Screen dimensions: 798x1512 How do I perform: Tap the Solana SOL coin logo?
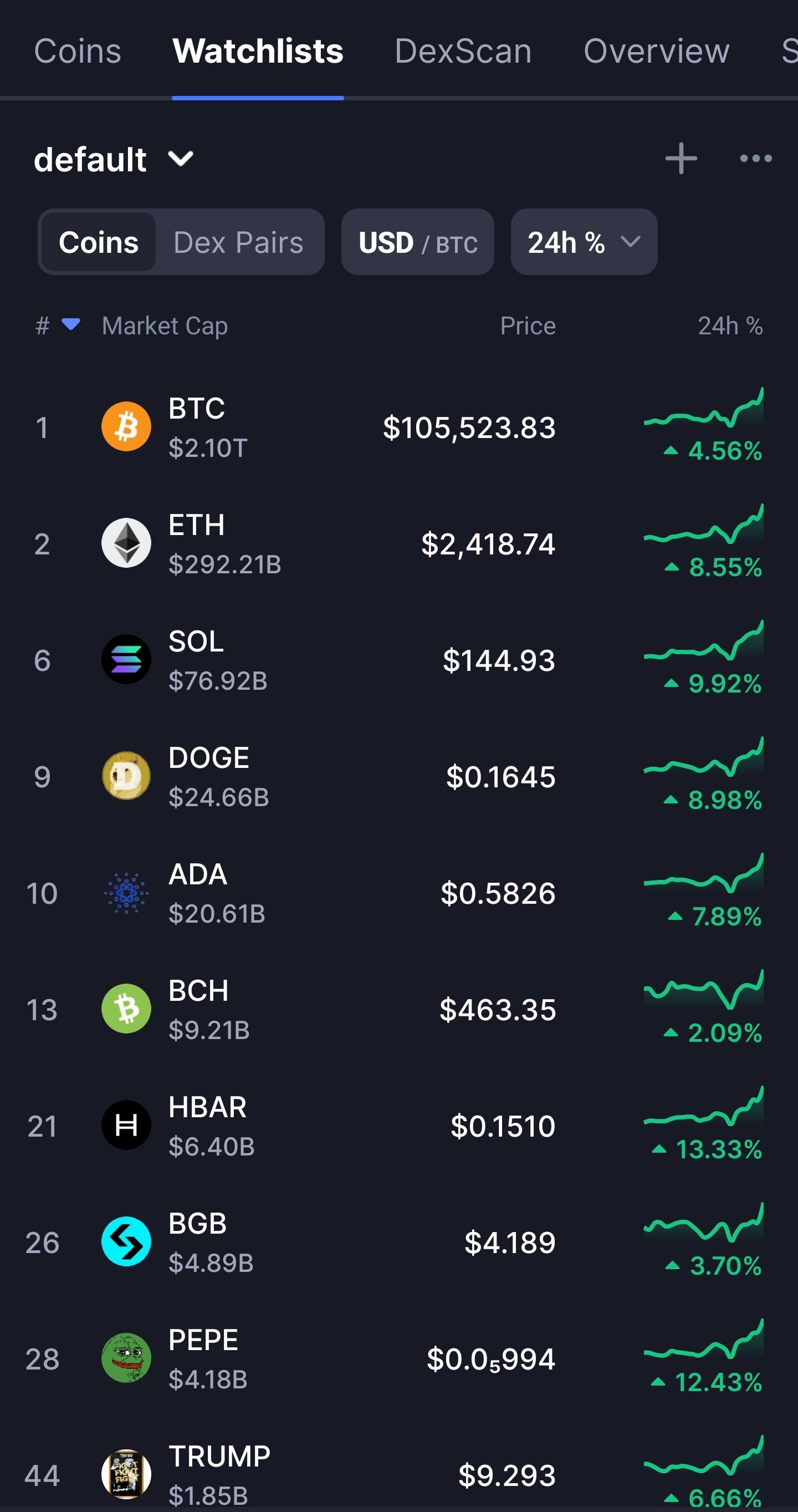[126, 659]
